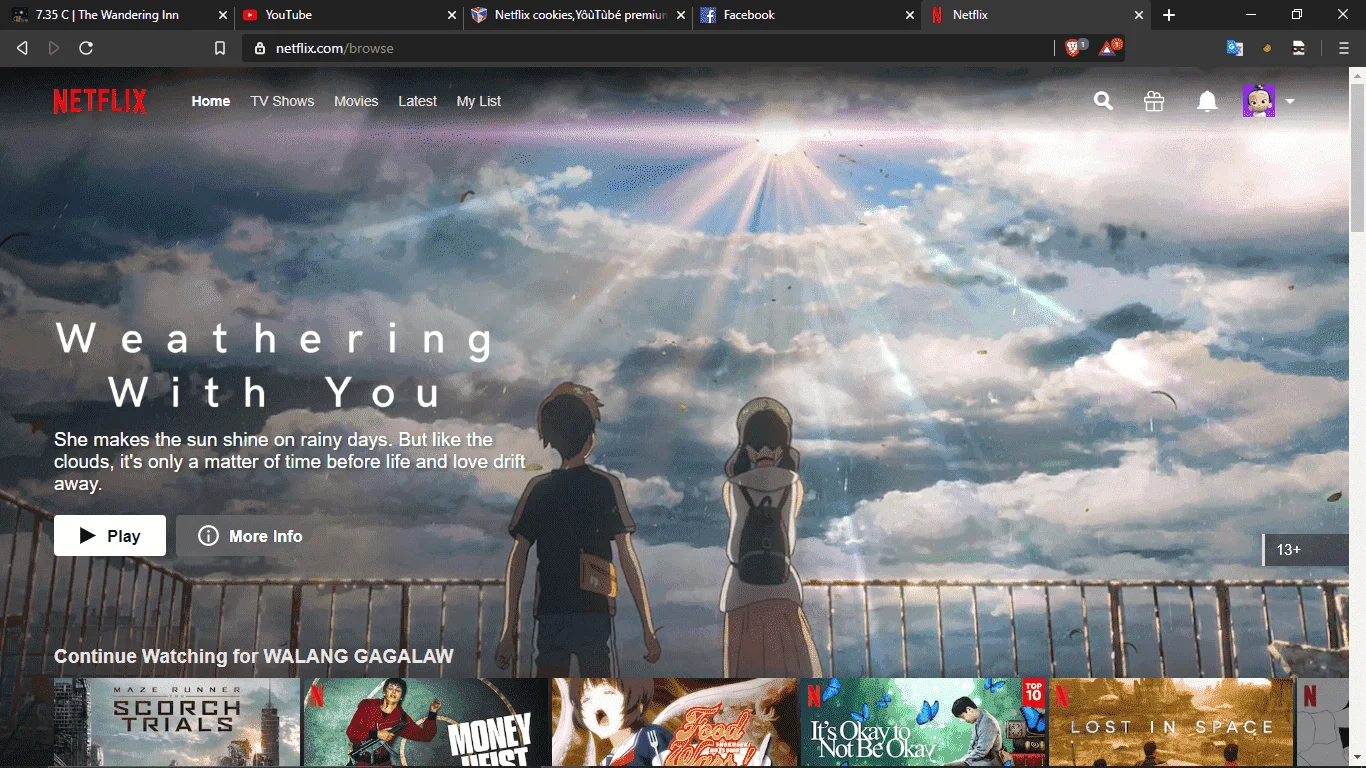Image resolution: width=1366 pixels, height=768 pixels.
Task: Open Netflix search with the magnifier icon
Action: pos(1103,101)
